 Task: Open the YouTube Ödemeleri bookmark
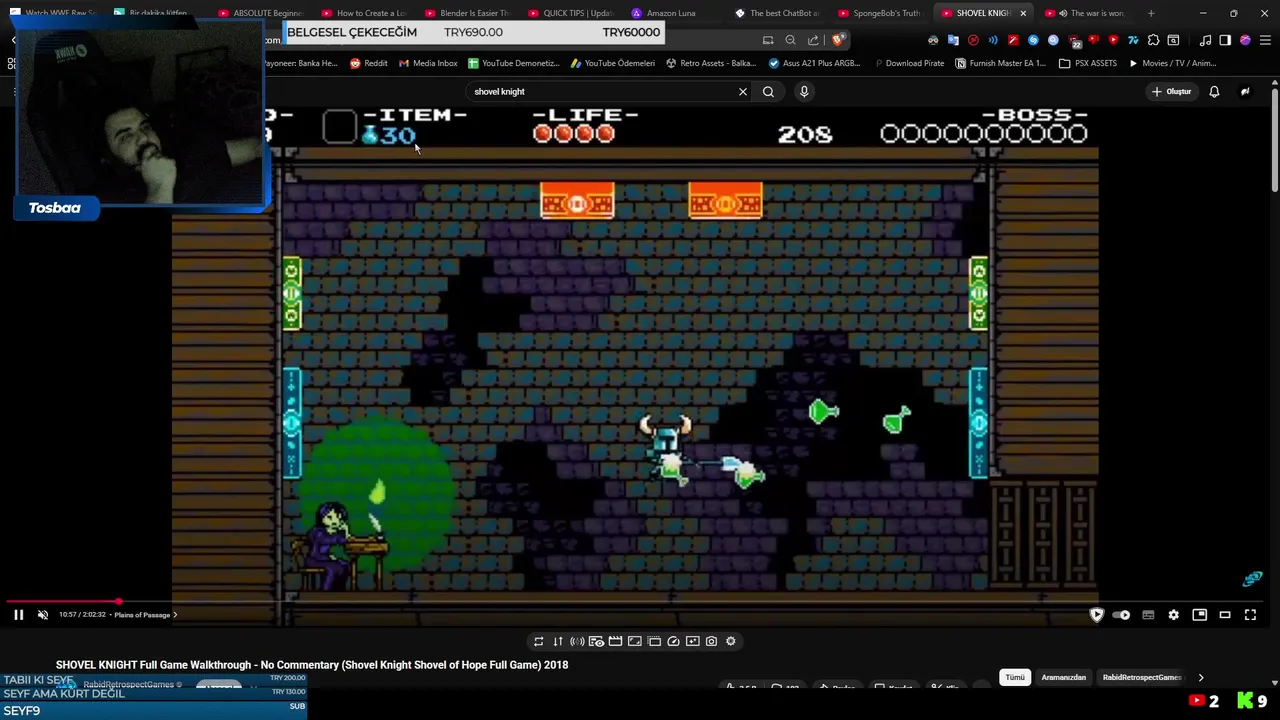click(613, 63)
